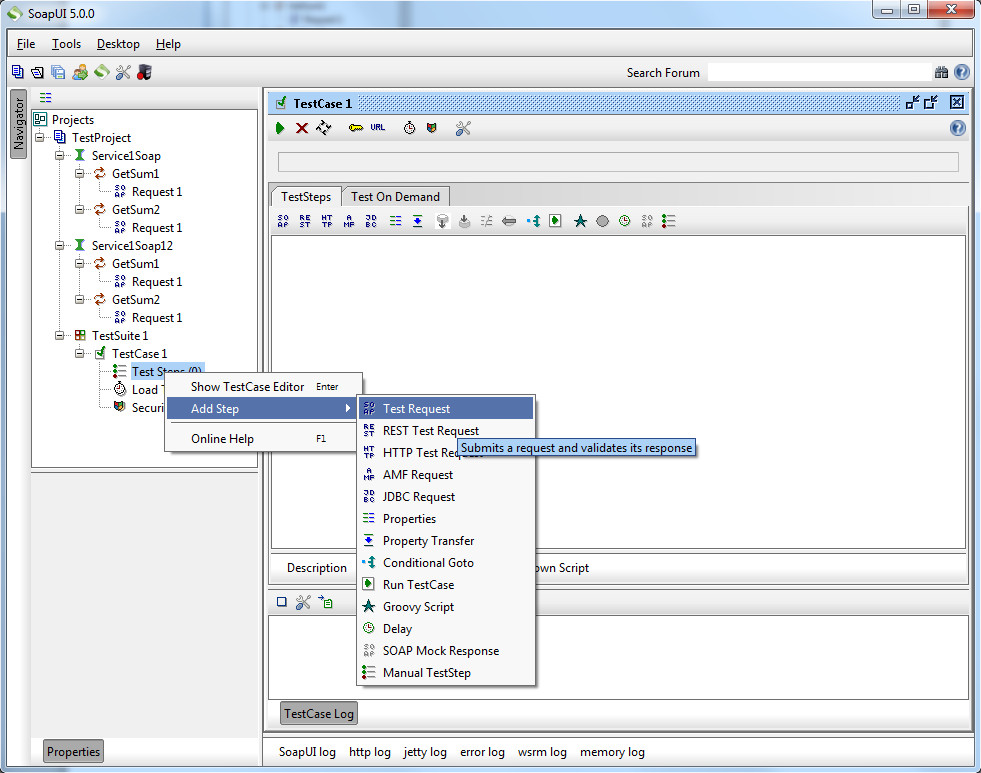This screenshot has height=773, width=981.
Task: Open log options tools icon above TestCase Log
Action: point(303,602)
